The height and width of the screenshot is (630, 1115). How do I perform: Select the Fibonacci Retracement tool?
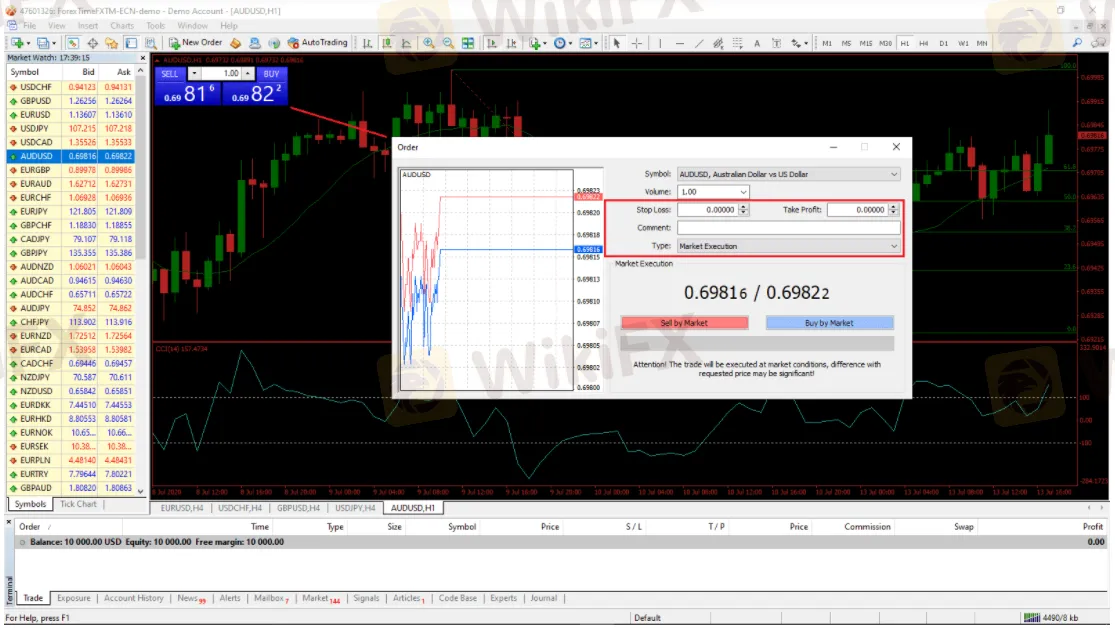[737, 43]
